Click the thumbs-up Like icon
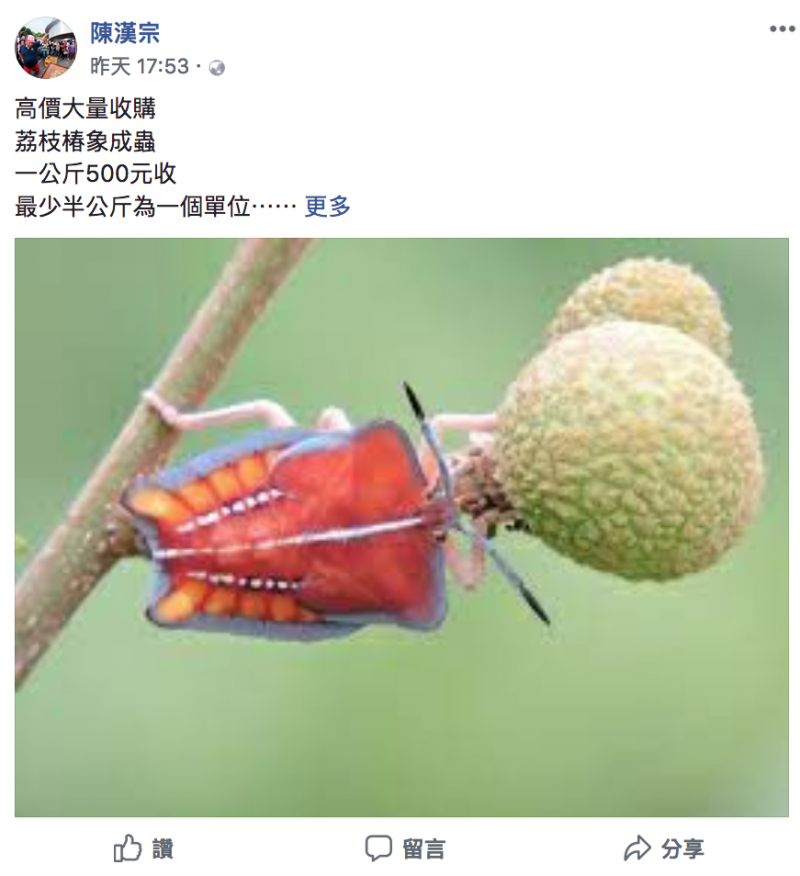The height and width of the screenshot is (876, 800). (128, 849)
